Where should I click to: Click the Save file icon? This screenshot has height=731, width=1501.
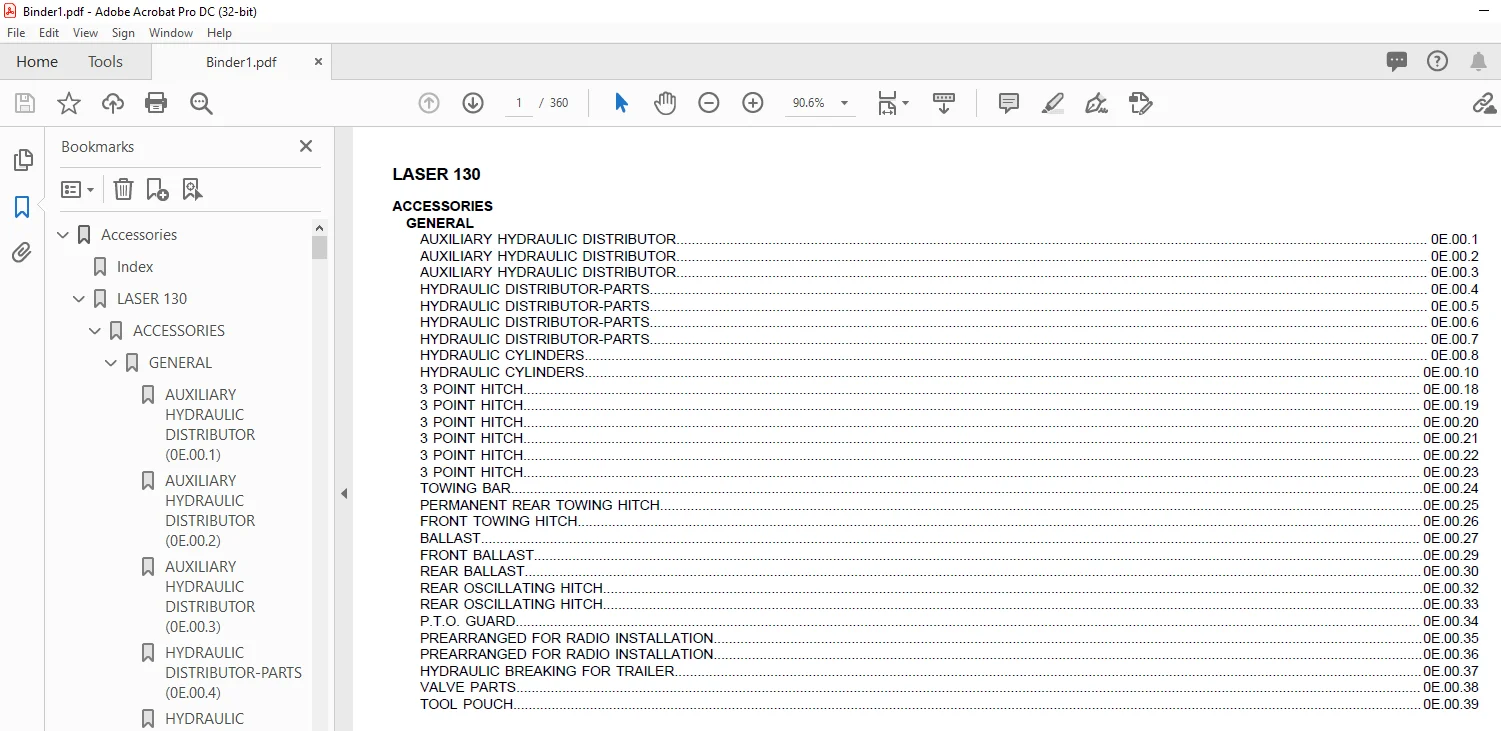click(25, 103)
